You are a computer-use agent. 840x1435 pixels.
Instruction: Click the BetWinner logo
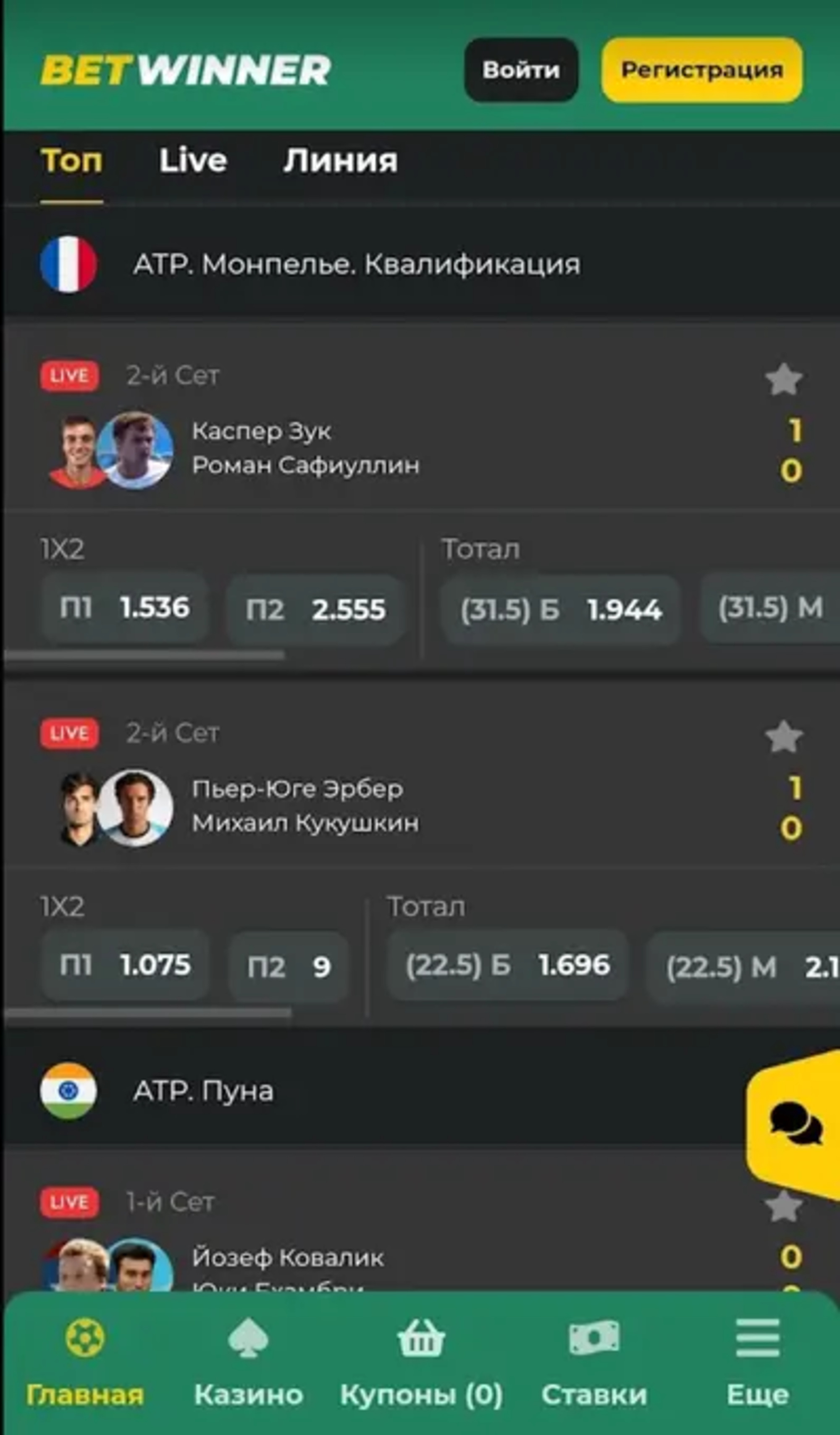point(186,70)
